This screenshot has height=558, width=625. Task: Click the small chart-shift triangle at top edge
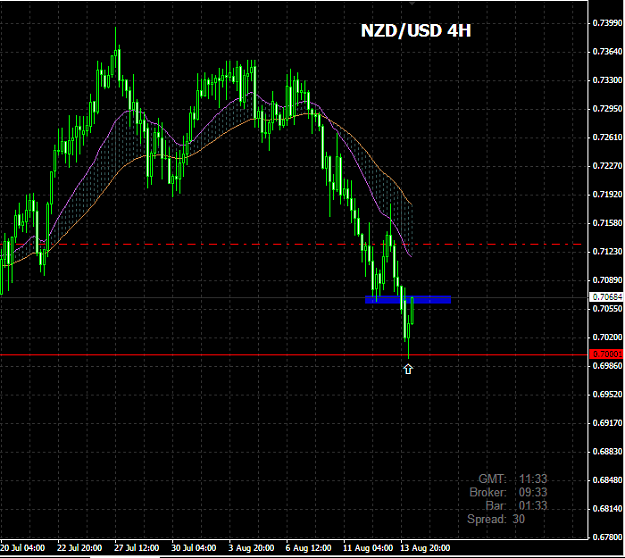412,3
